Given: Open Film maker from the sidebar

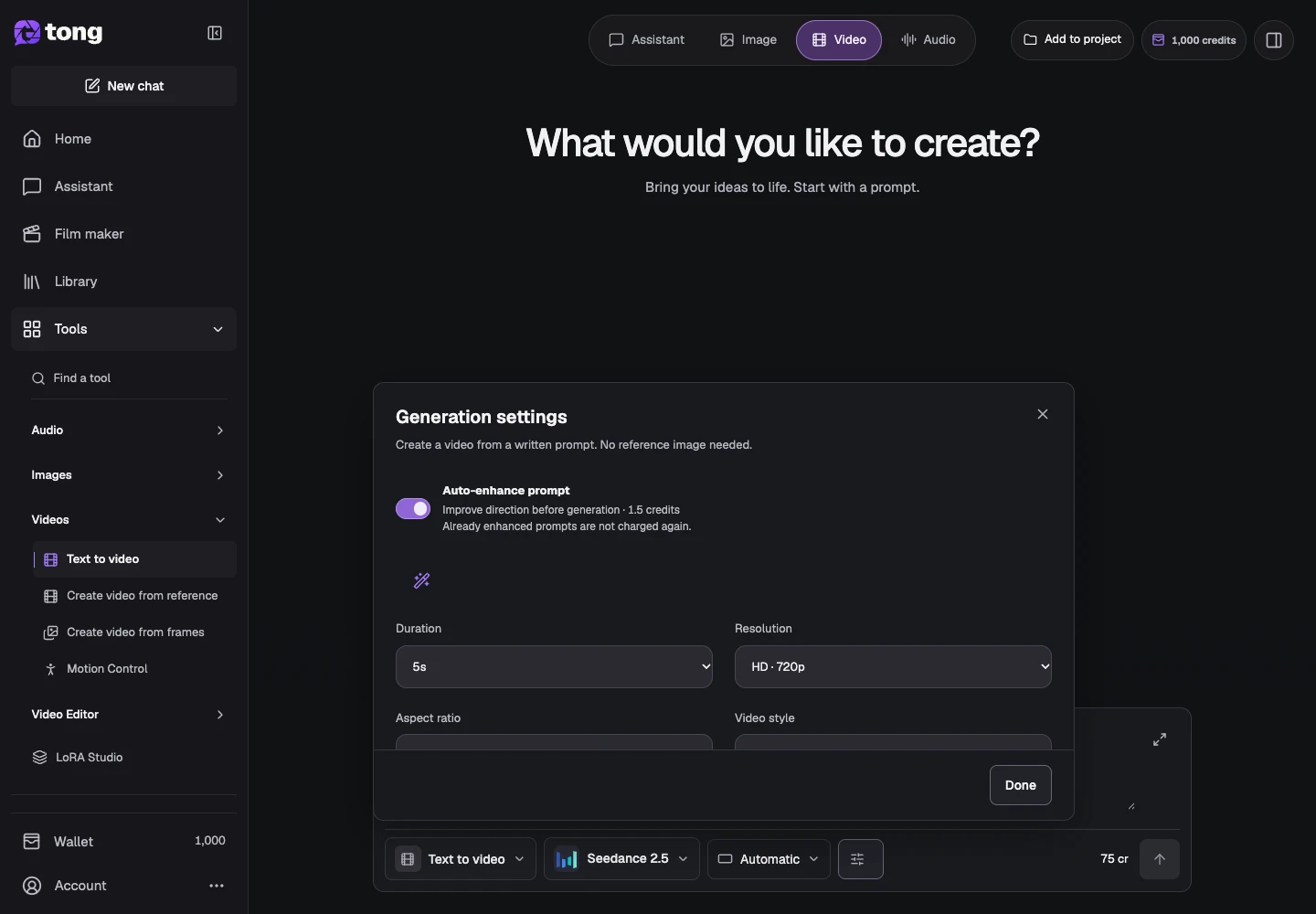Looking at the screenshot, I should click(123, 234).
